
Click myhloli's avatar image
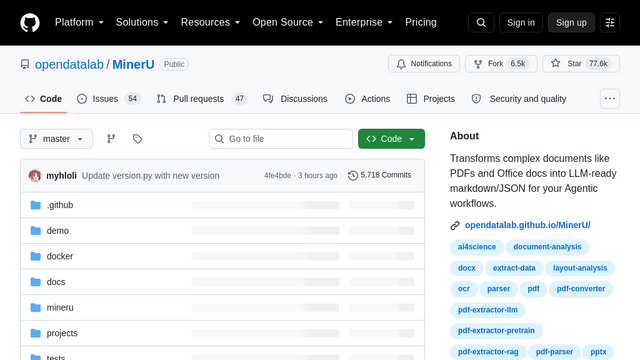35,176
